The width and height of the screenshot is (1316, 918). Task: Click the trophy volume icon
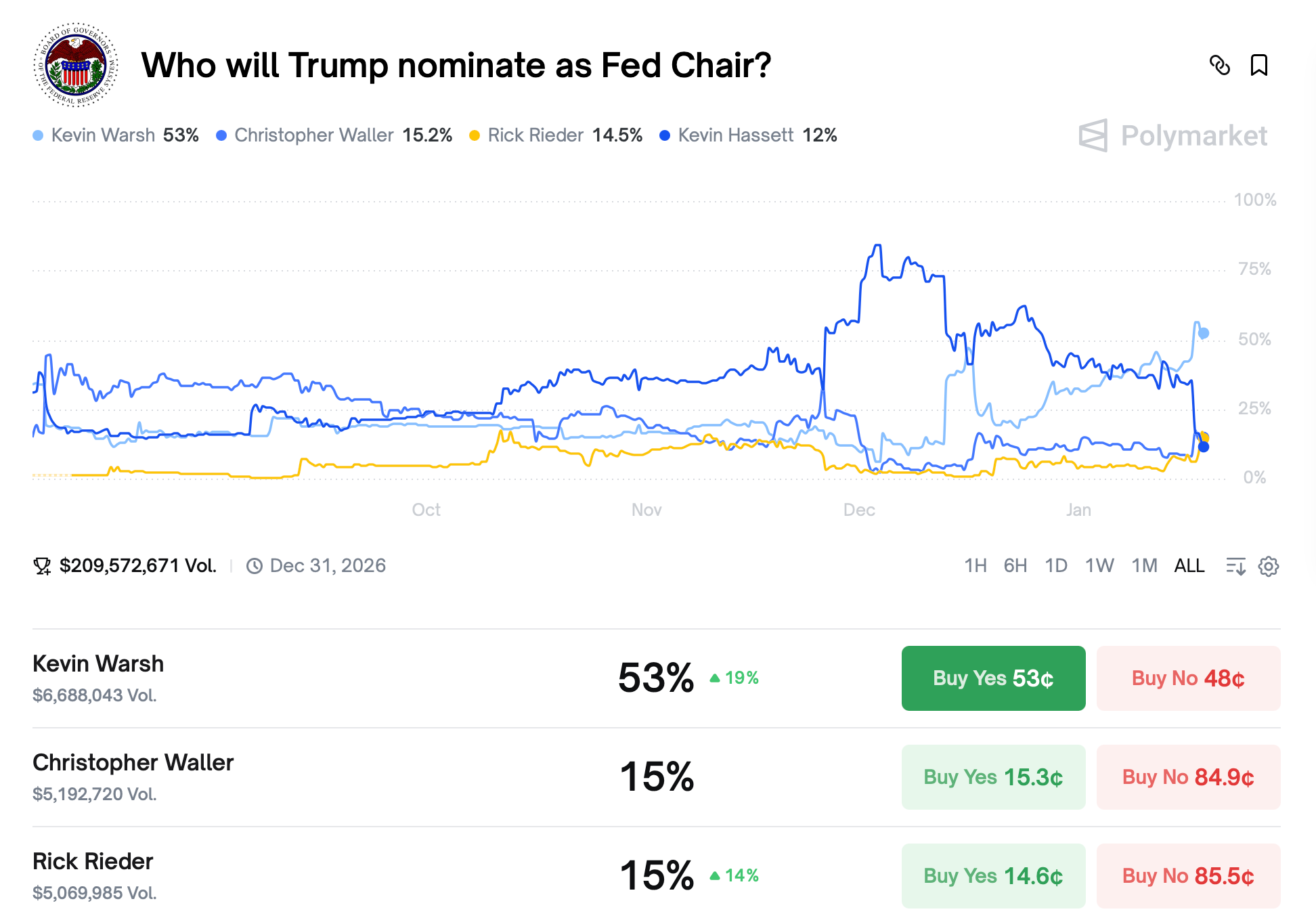[x=42, y=566]
